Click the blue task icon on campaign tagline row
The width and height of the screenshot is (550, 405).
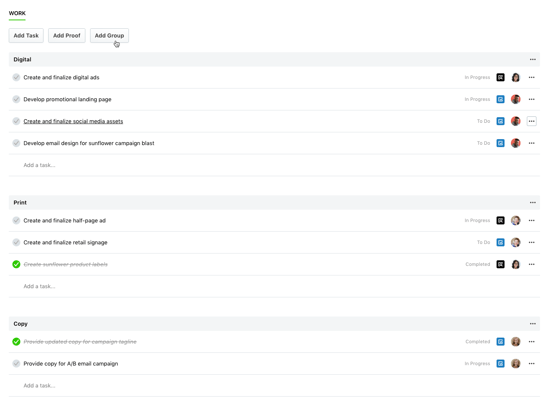501,342
